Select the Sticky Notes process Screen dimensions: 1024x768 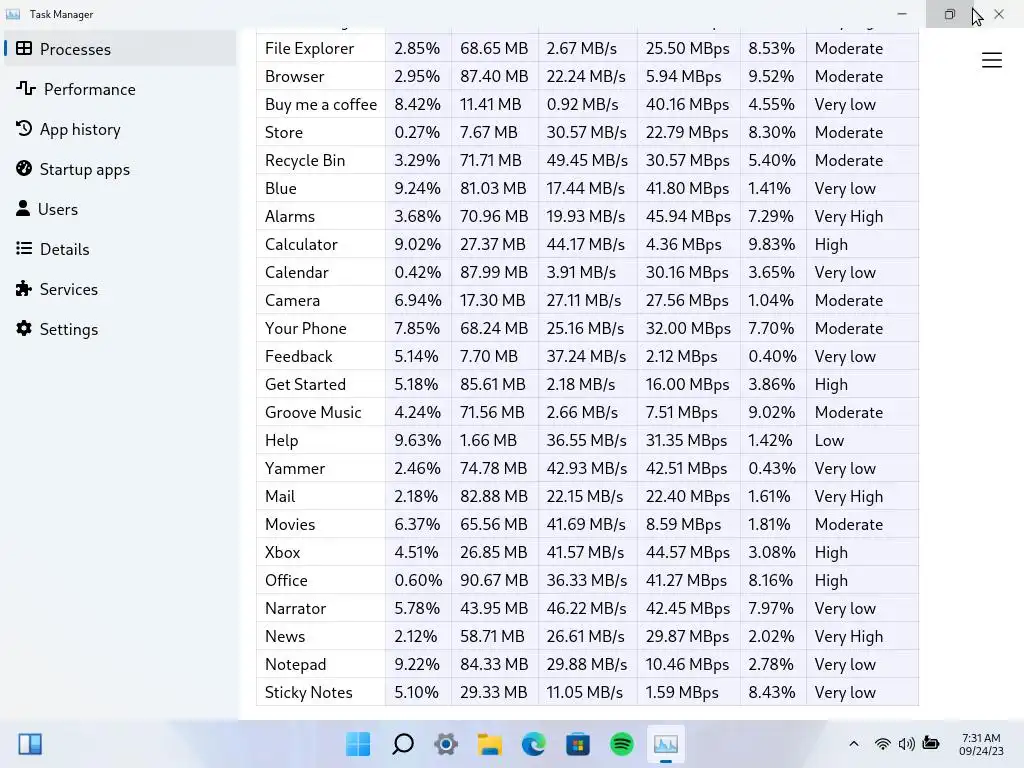pyautogui.click(x=587, y=692)
